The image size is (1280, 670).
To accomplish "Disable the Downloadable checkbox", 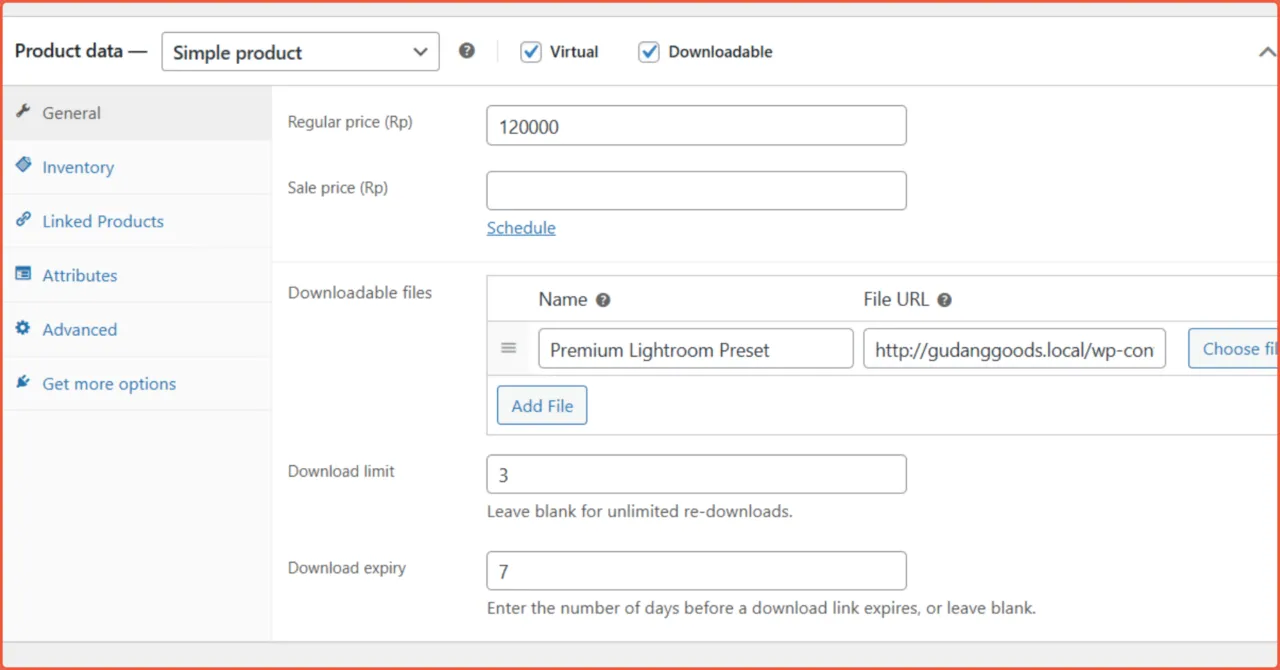I will (x=649, y=51).
